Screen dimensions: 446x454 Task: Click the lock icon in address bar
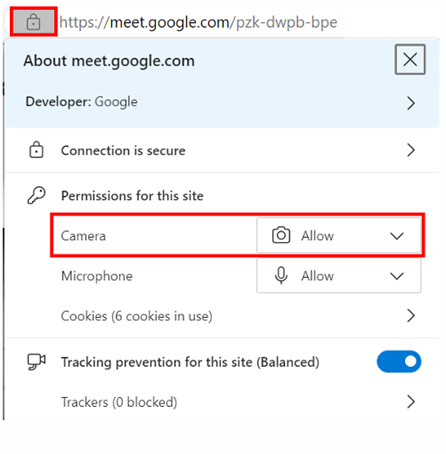33,22
